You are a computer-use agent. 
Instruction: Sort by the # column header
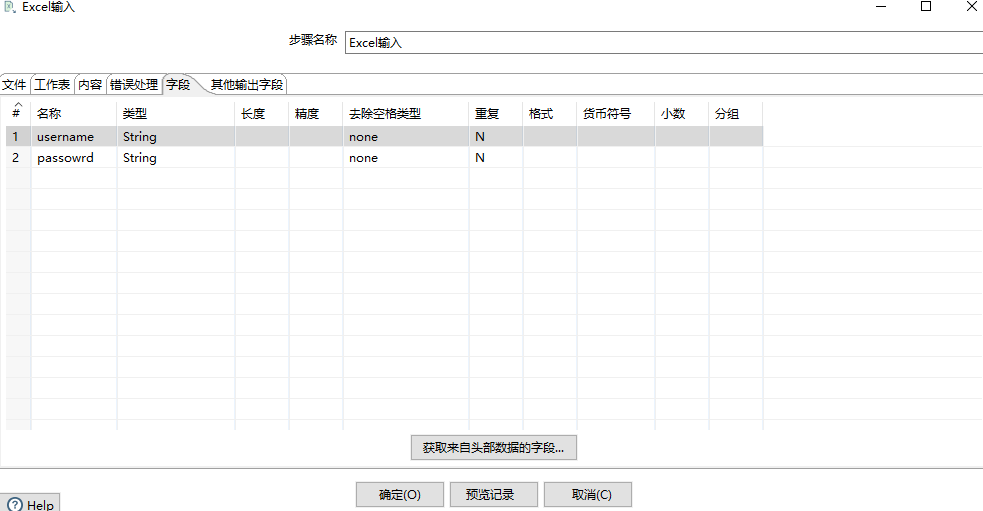point(18,113)
